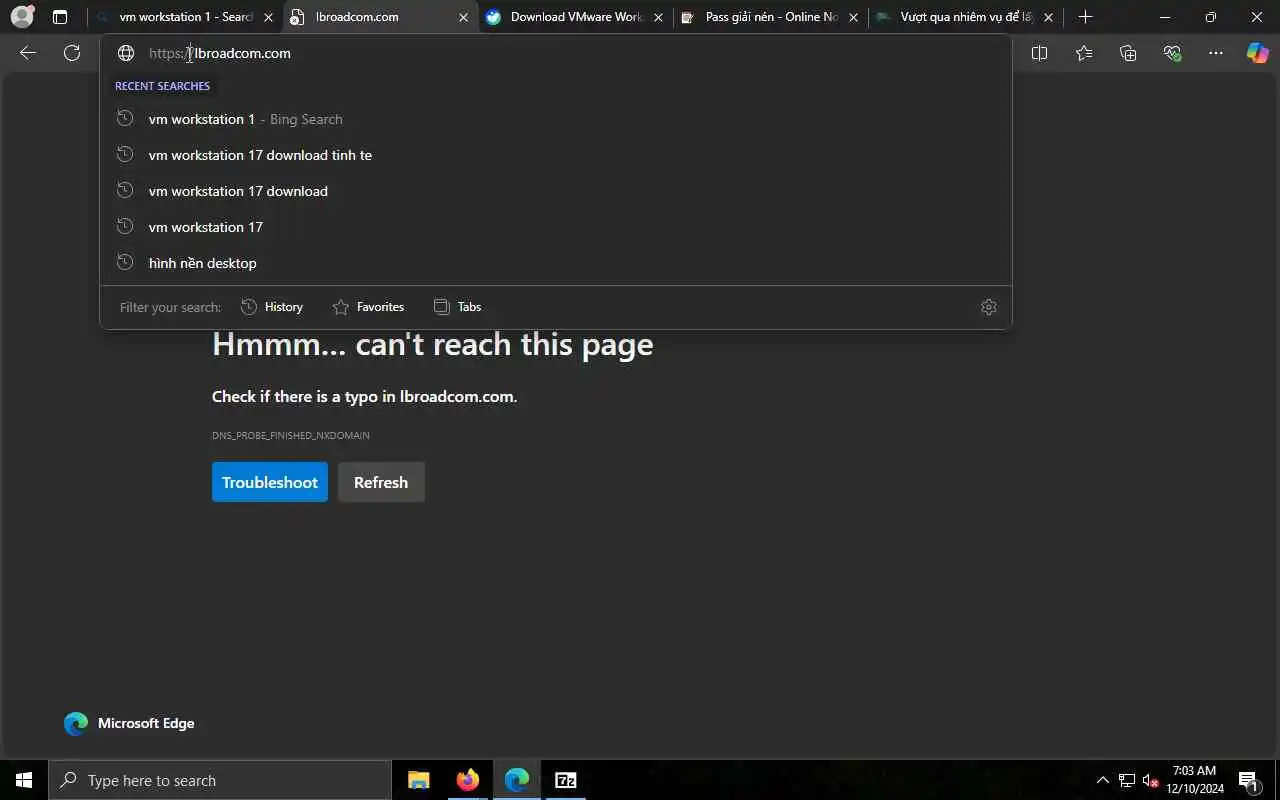
Task: Close the Pass giải nén tab
Action: pyautogui.click(x=853, y=17)
